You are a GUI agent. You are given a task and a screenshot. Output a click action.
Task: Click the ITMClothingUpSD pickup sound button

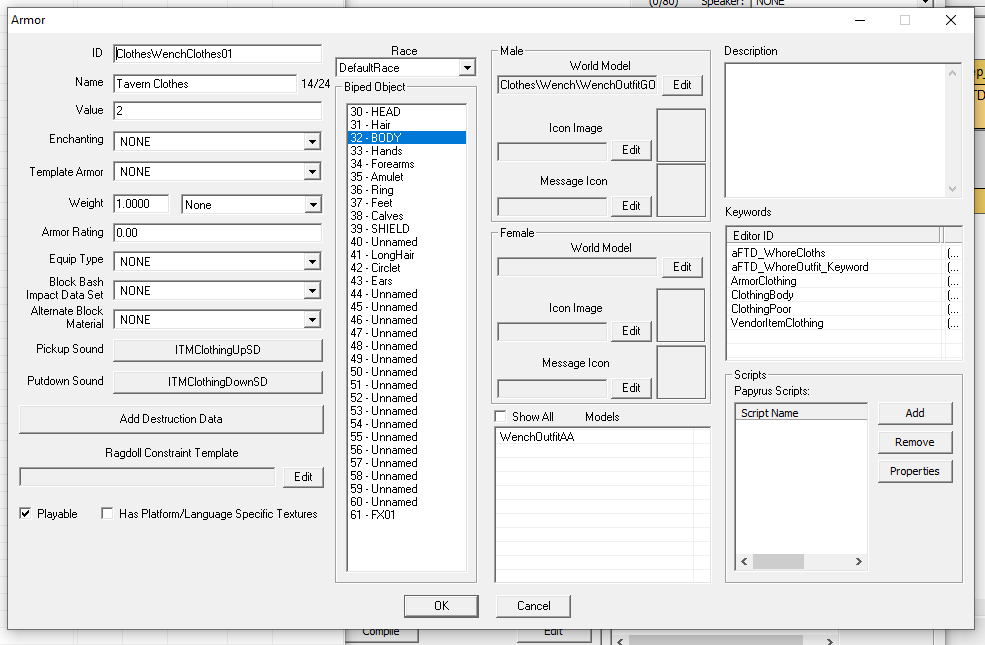point(218,350)
